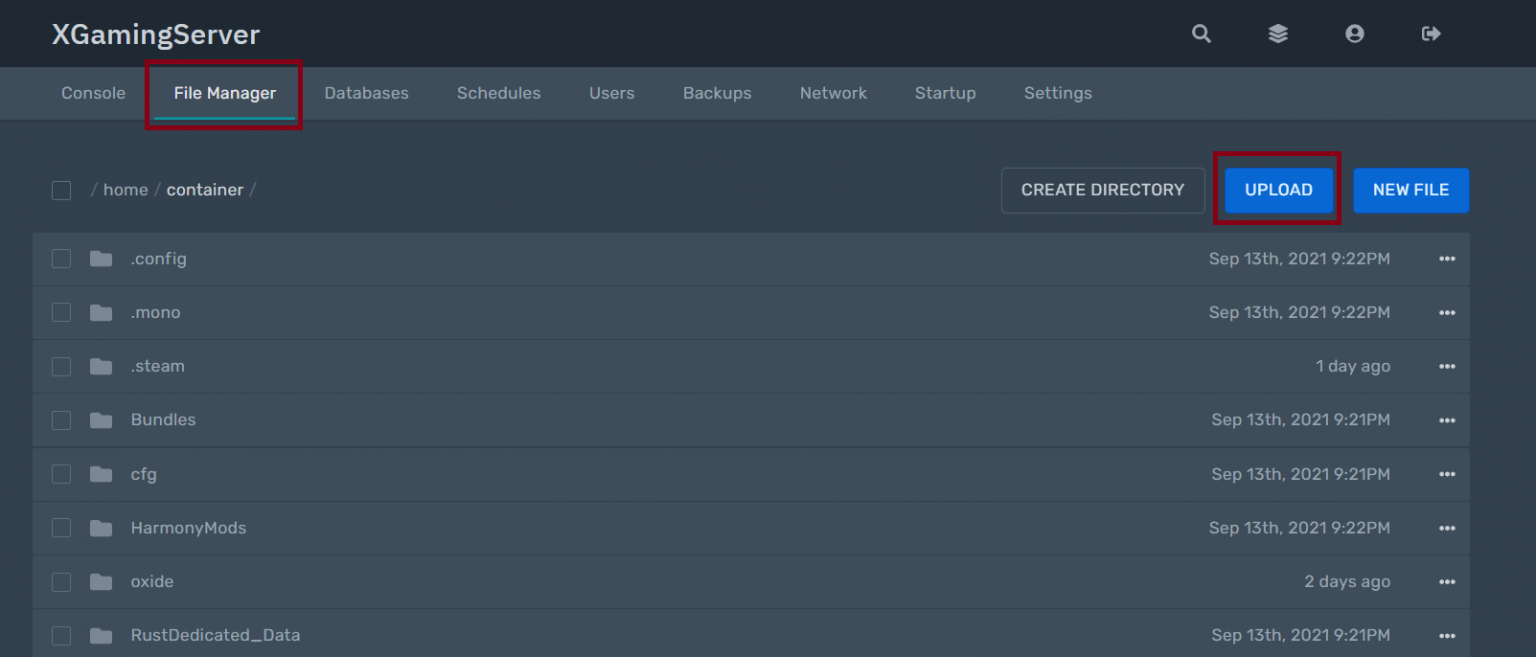Image resolution: width=1536 pixels, height=657 pixels.
Task: Check the checkbox next to Bundles folder
Action: [x=61, y=420]
